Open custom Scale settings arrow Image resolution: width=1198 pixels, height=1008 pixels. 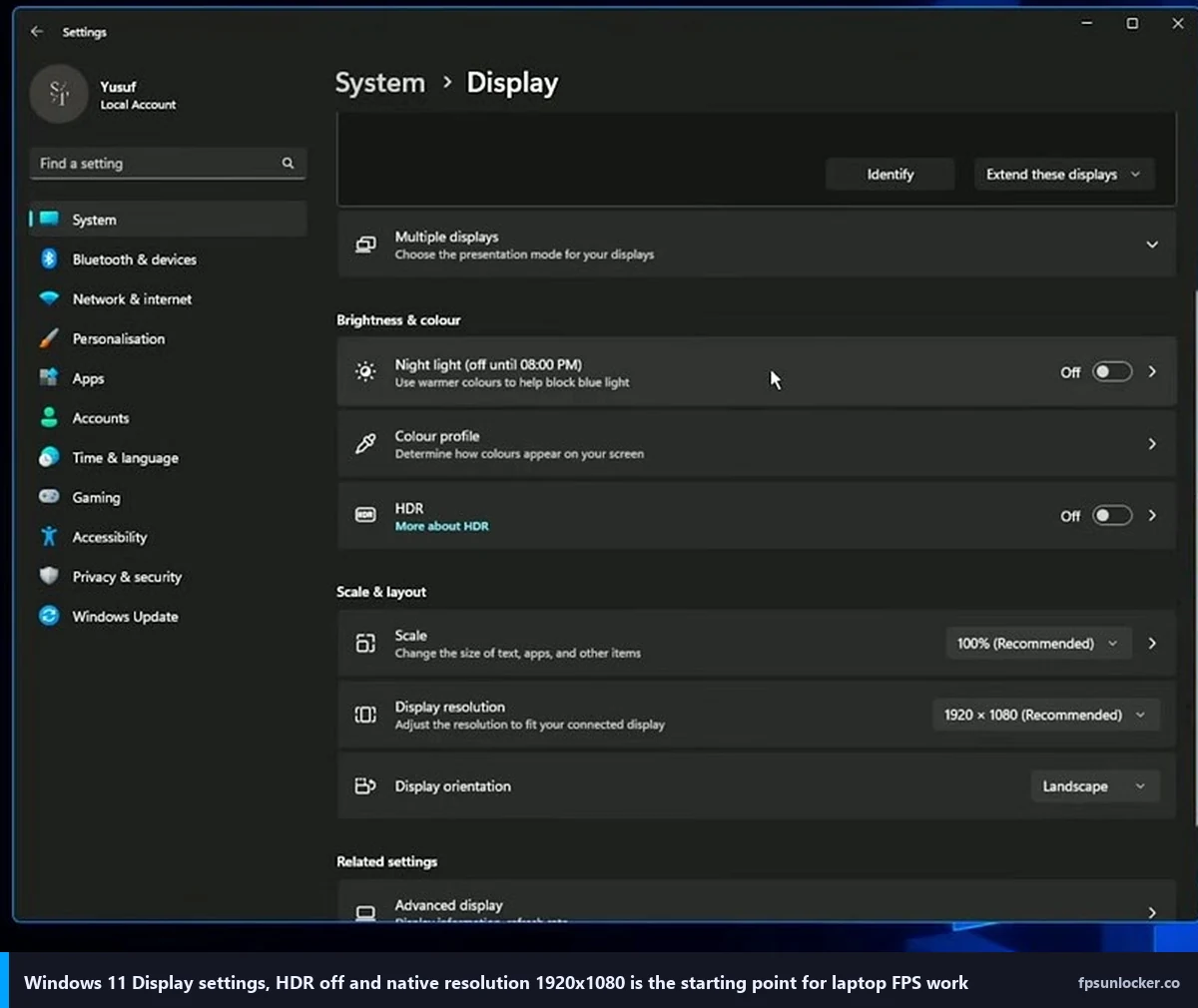(x=1152, y=644)
